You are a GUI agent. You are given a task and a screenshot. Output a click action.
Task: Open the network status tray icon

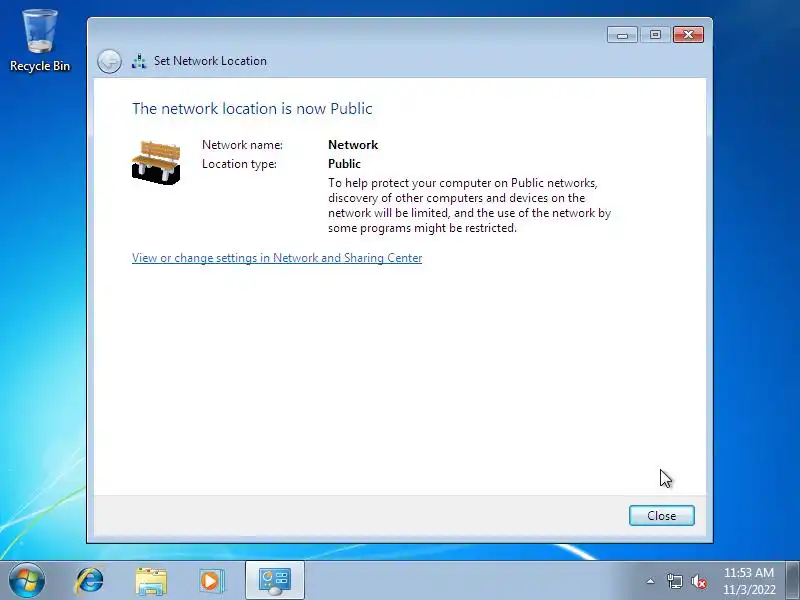[x=674, y=581]
